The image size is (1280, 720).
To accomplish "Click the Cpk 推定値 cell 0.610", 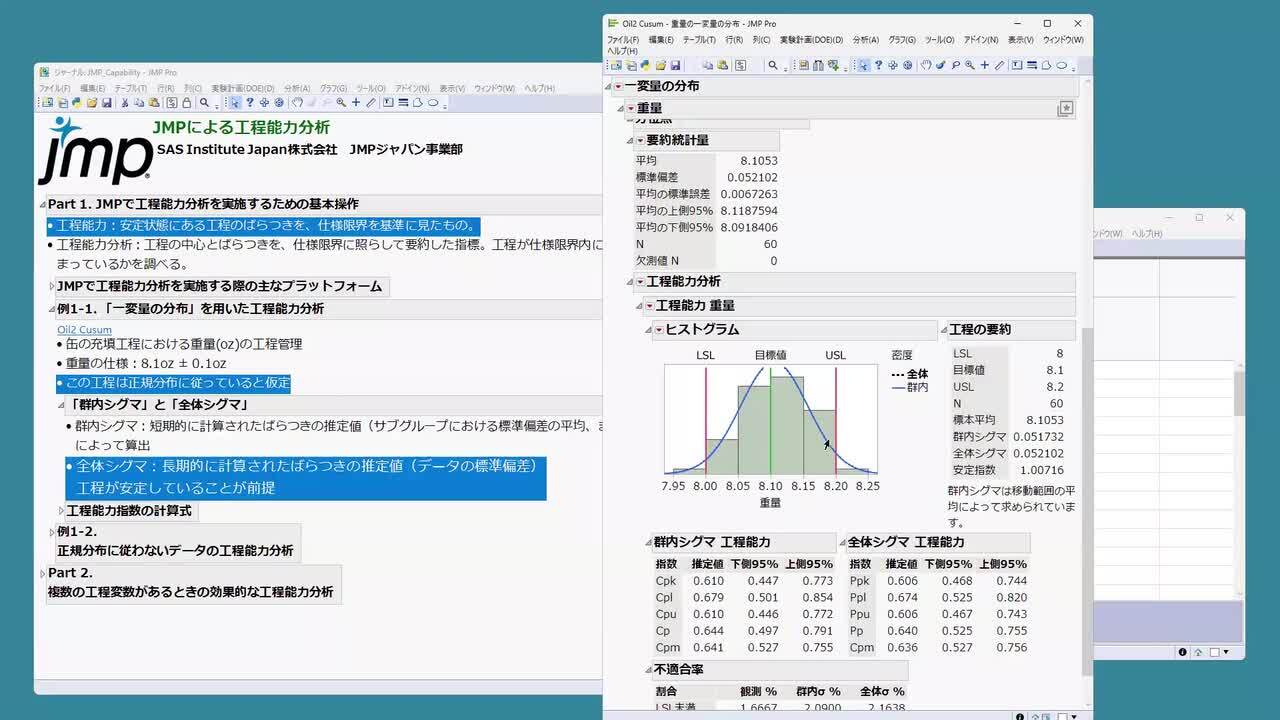I will (707, 581).
